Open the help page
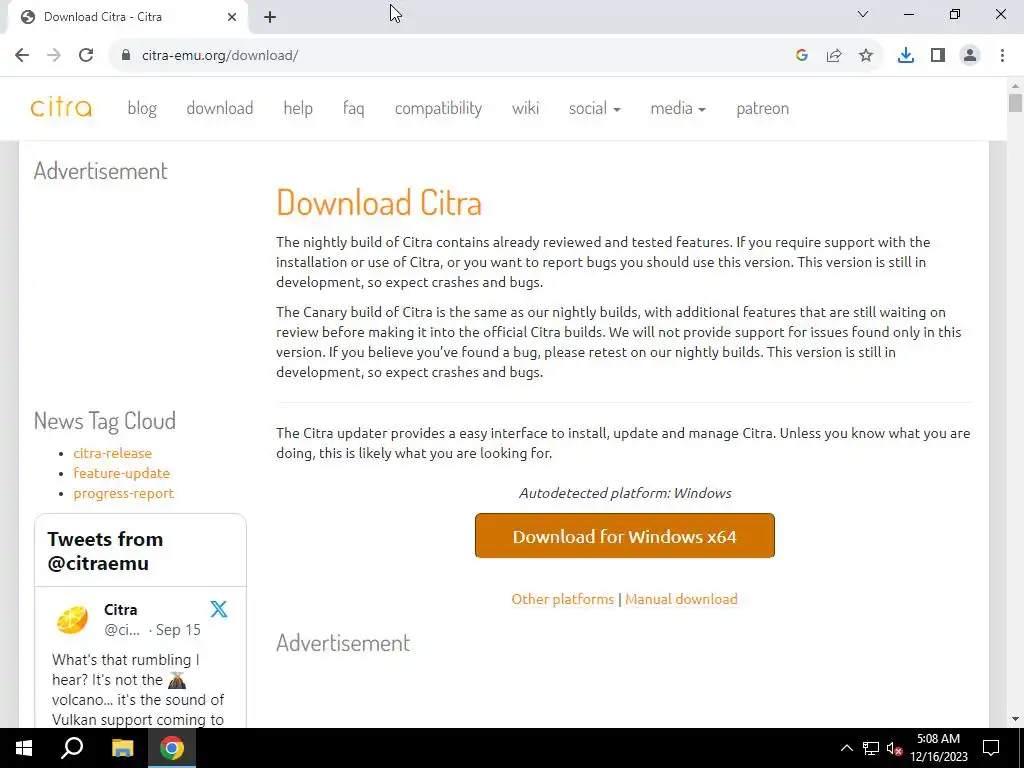1024x768 pixels. click(x=298, y=108)
